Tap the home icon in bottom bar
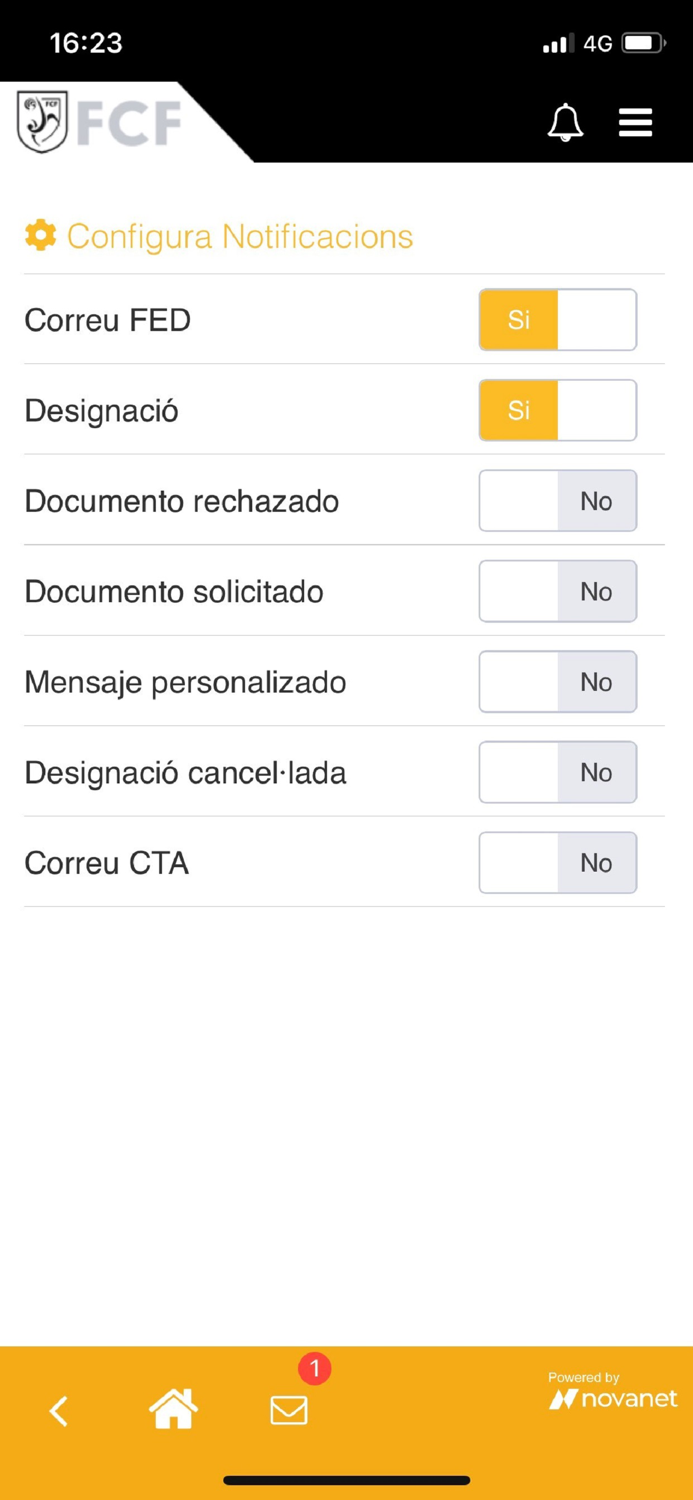This screenshot has width=693, height=1500. 173,1408
